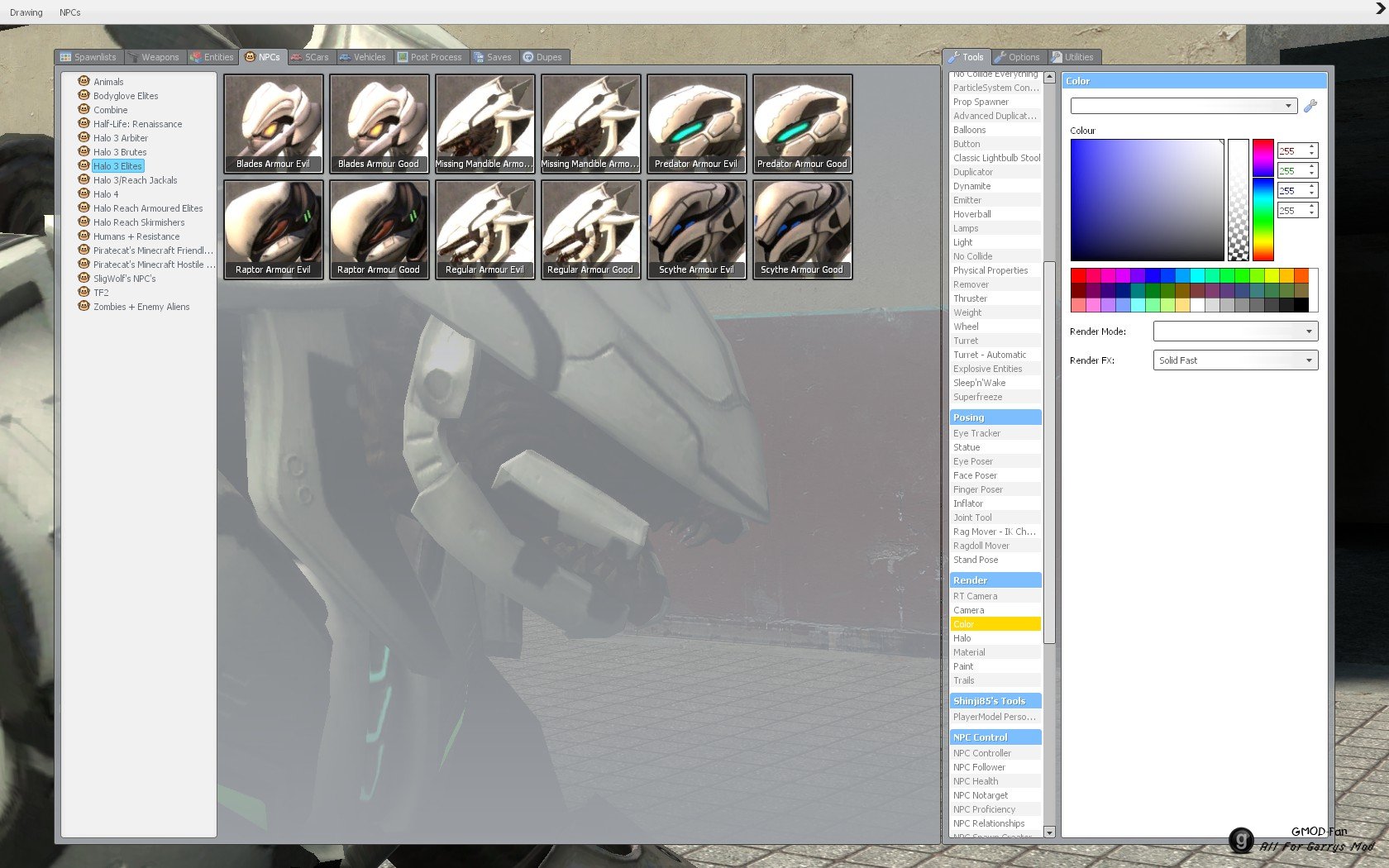The width and height of the screenshot is (1389, 868).
Task: Collapse the Posing tool category header
Action: point(995,417)
